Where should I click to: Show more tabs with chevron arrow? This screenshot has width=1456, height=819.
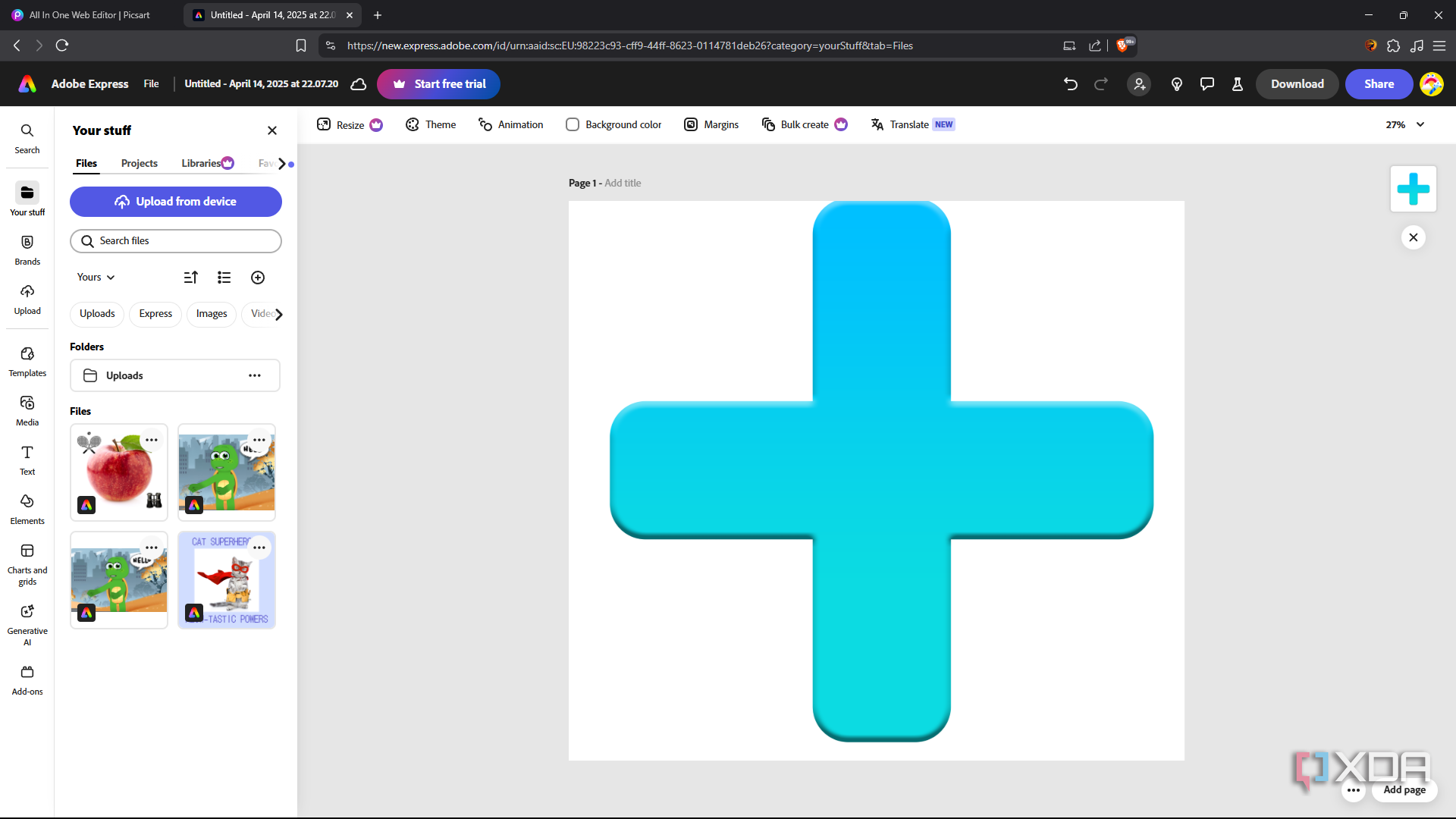(282, 164)
